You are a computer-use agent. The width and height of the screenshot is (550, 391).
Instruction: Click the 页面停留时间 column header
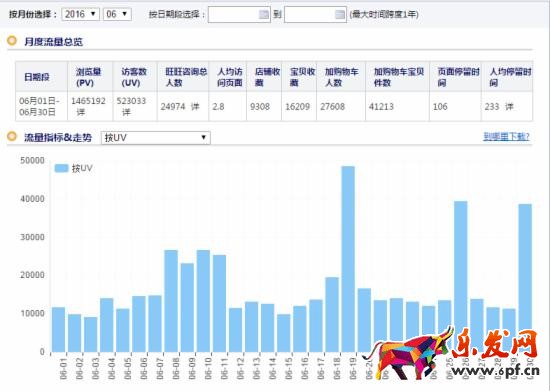click(x=455, y=77)
